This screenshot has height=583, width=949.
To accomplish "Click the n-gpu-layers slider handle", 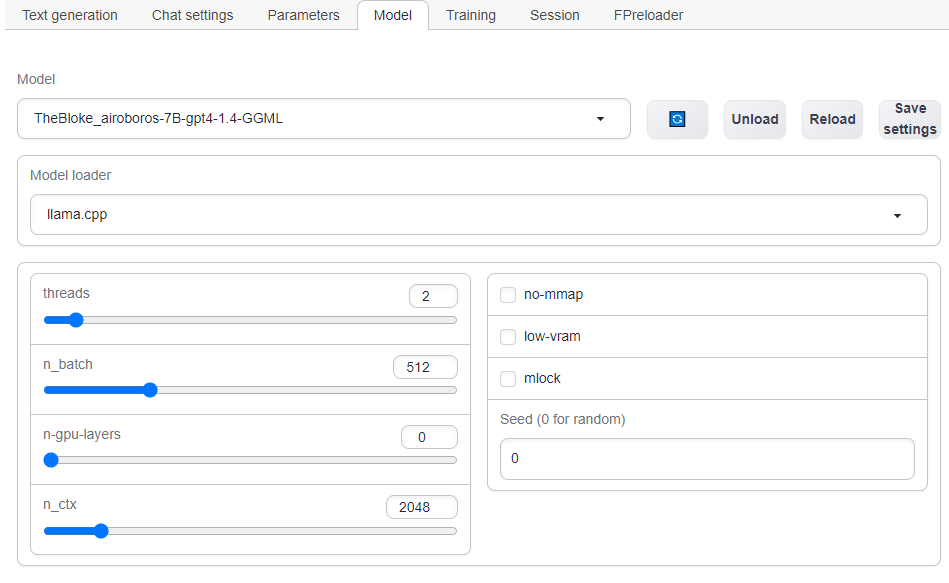I will pos(51,460).
